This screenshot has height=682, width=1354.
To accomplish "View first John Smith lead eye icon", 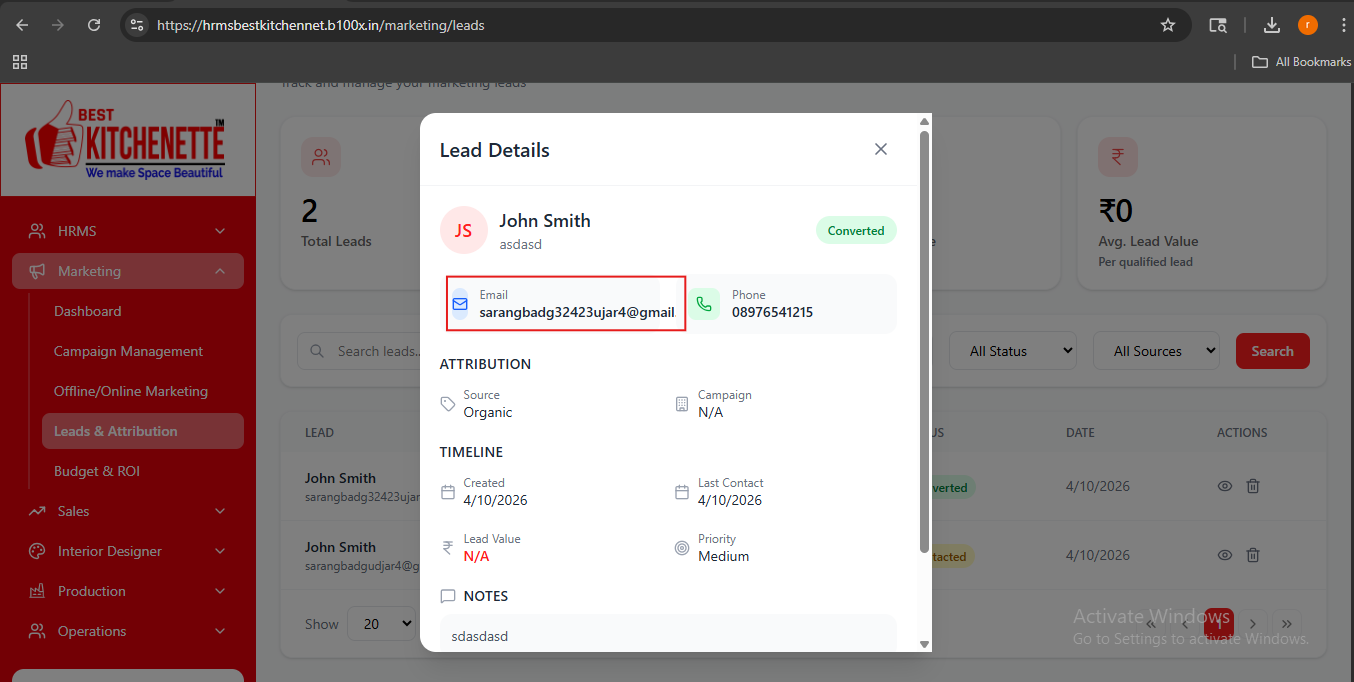I will click(x=1224, y=486).
